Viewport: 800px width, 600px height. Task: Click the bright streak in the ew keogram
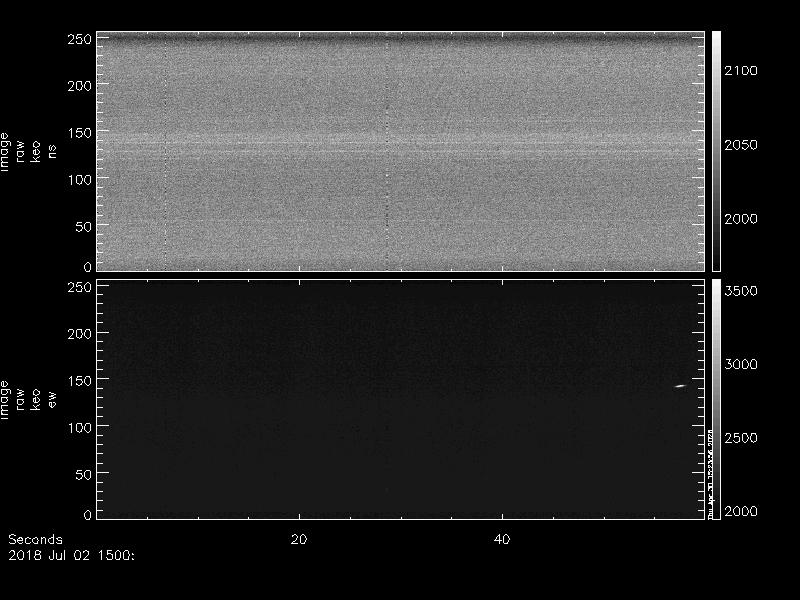(x=680, y=386)
